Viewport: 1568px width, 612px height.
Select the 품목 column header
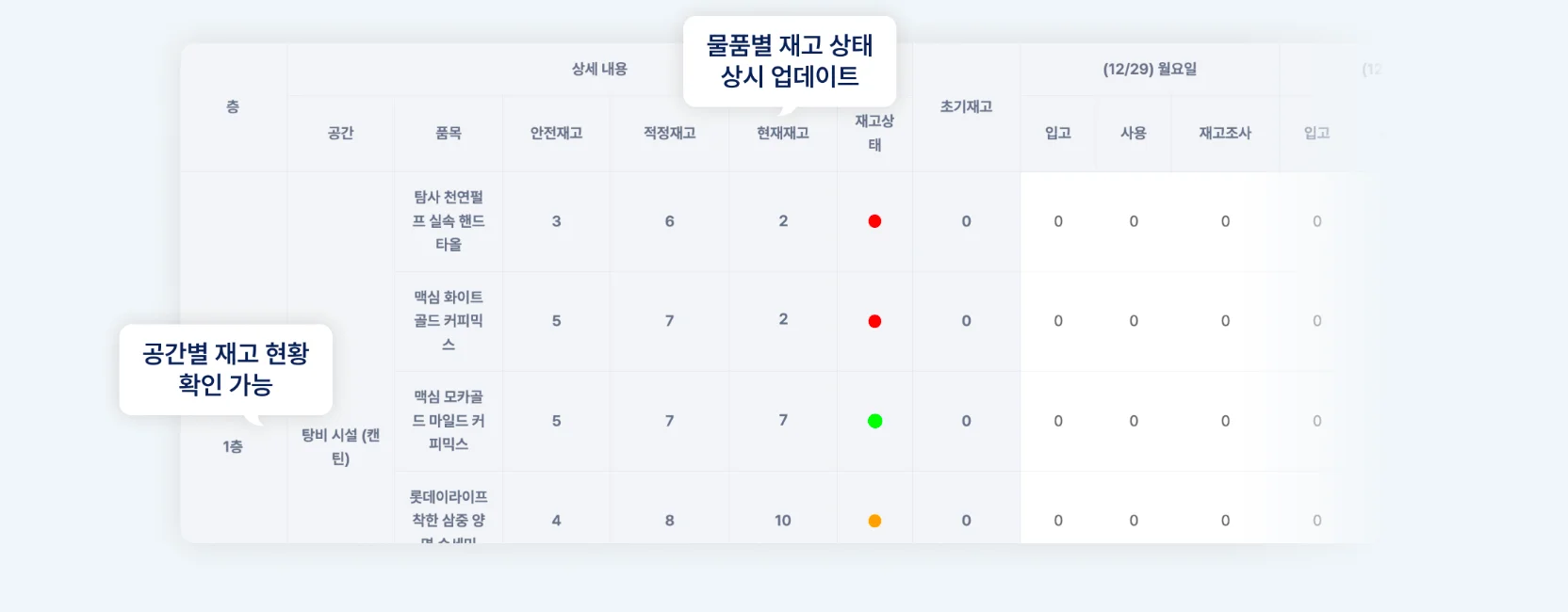[x=449, y=134]
